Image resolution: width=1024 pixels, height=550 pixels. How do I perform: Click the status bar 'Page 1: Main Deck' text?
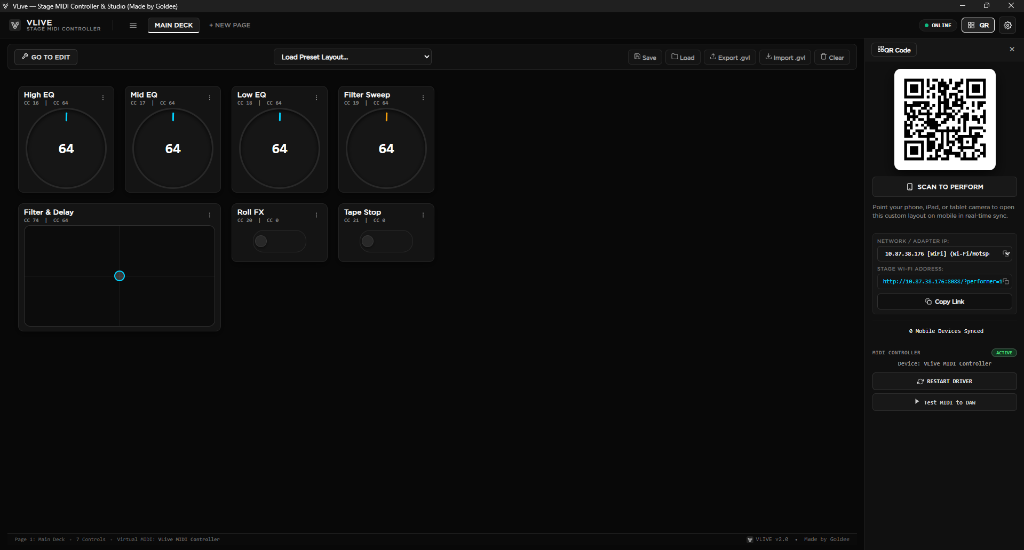[40, 540]
